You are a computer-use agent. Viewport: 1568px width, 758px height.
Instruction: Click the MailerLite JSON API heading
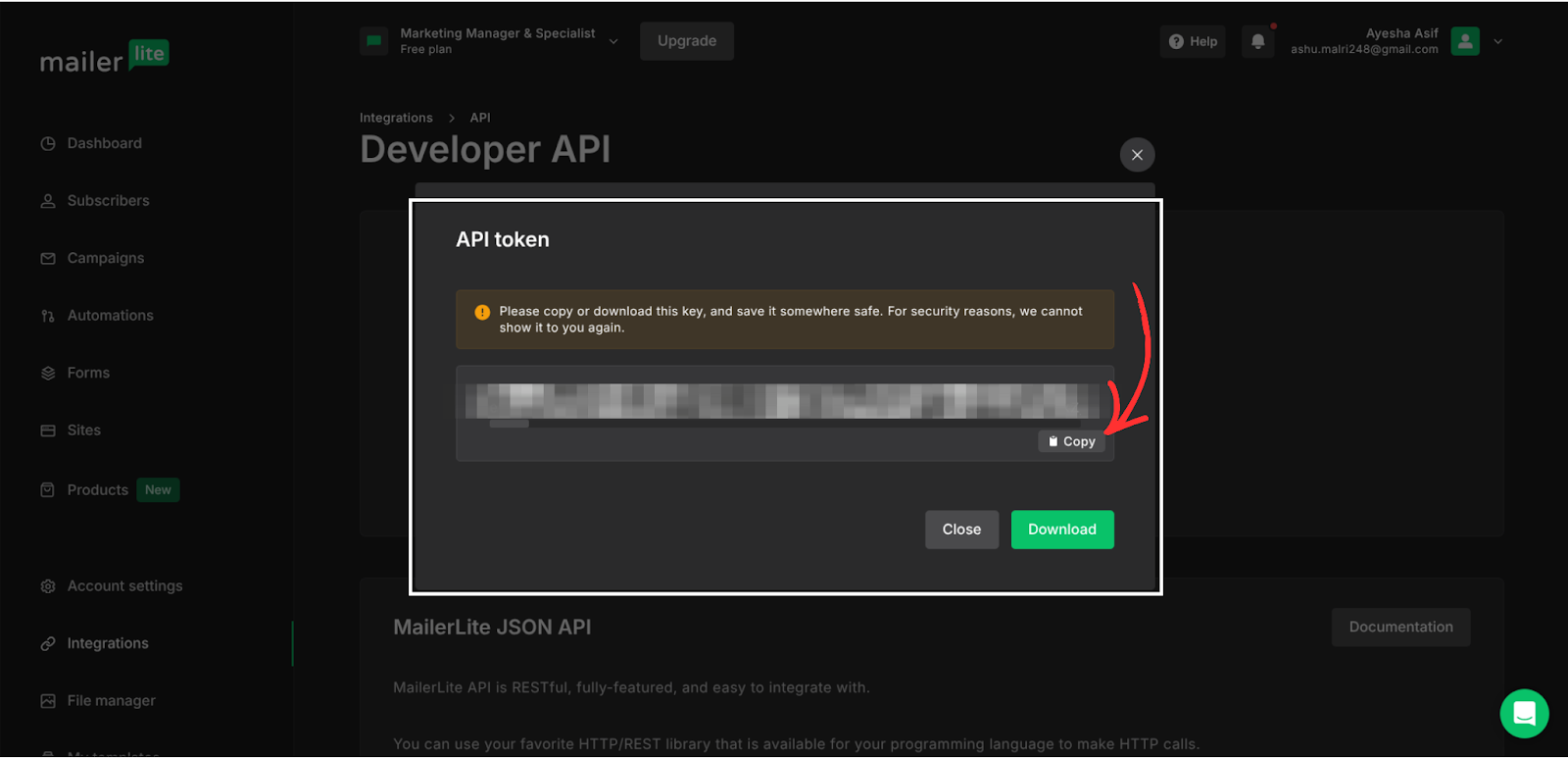point(492,628)
